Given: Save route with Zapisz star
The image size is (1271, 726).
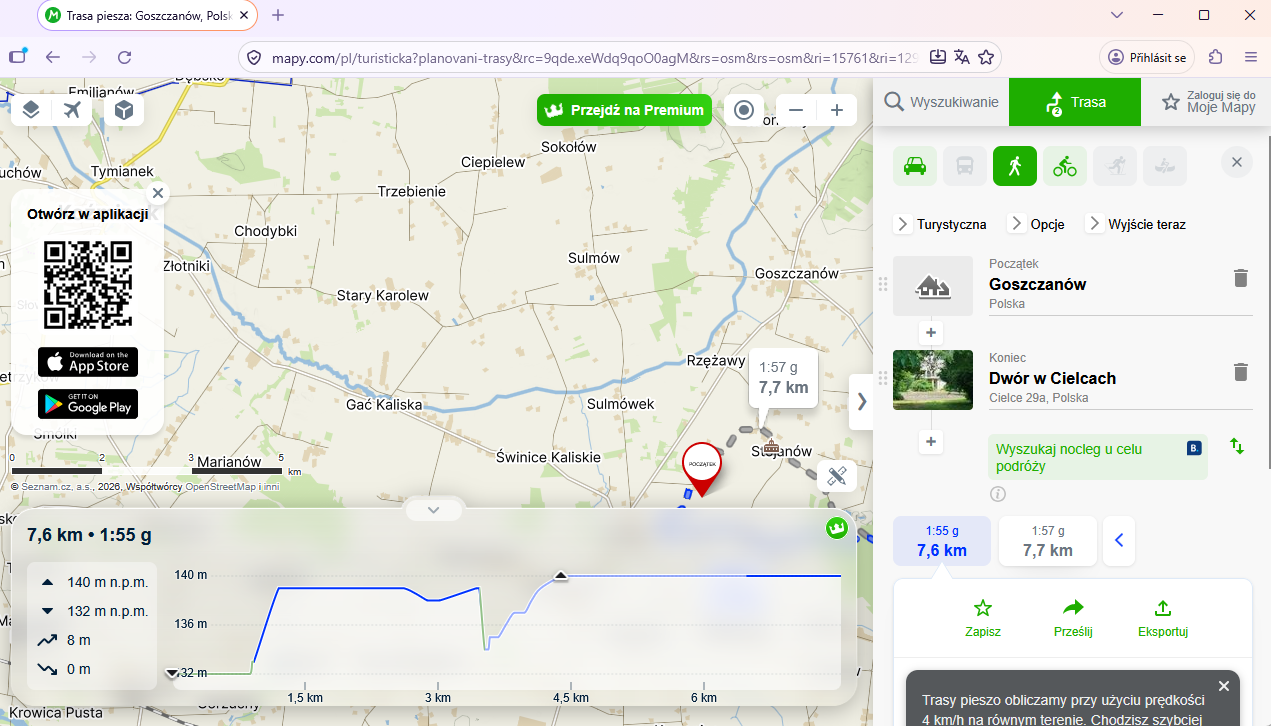Looking at the screenshot, I should tap(983, 618).
